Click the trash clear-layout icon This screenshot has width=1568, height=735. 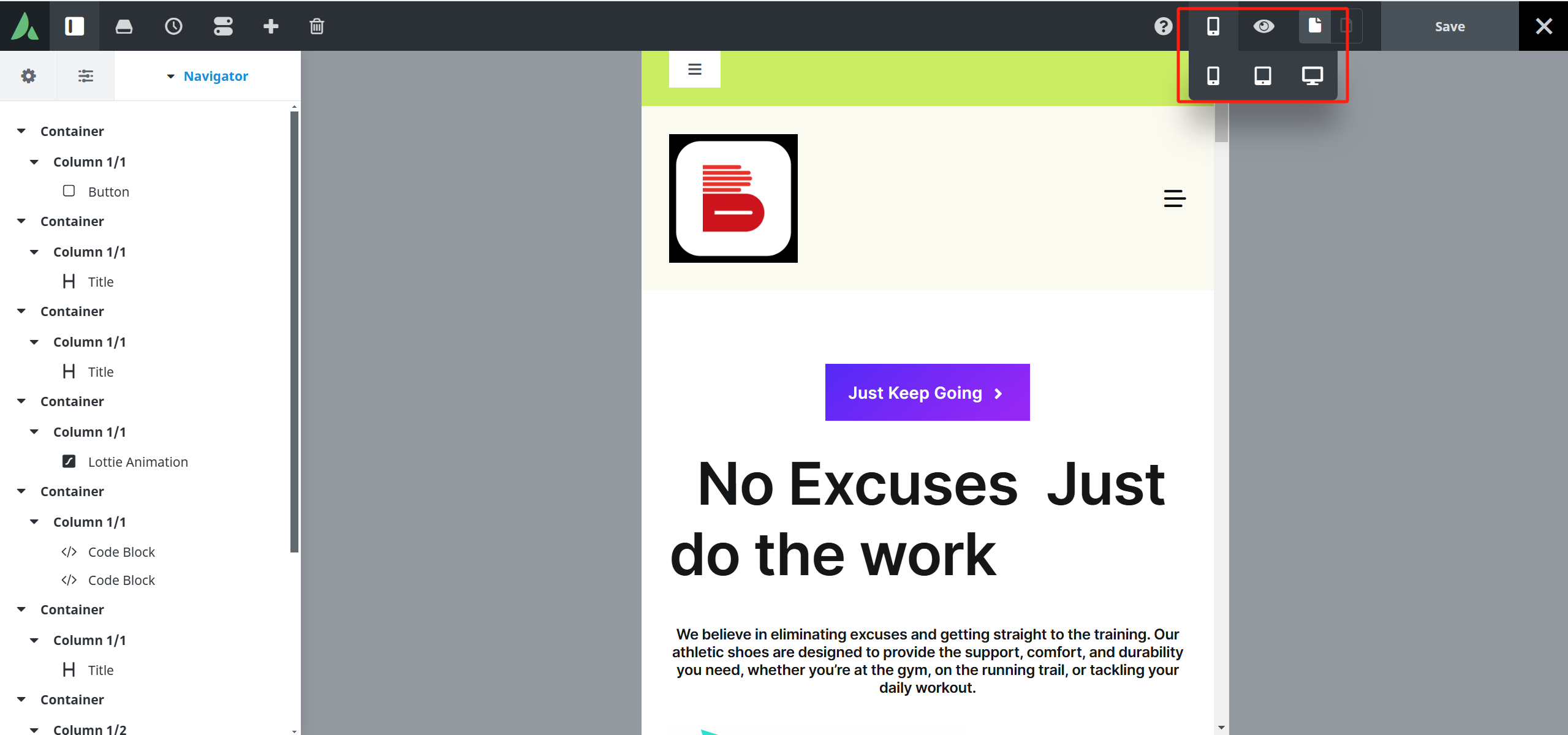coord(317,26)
